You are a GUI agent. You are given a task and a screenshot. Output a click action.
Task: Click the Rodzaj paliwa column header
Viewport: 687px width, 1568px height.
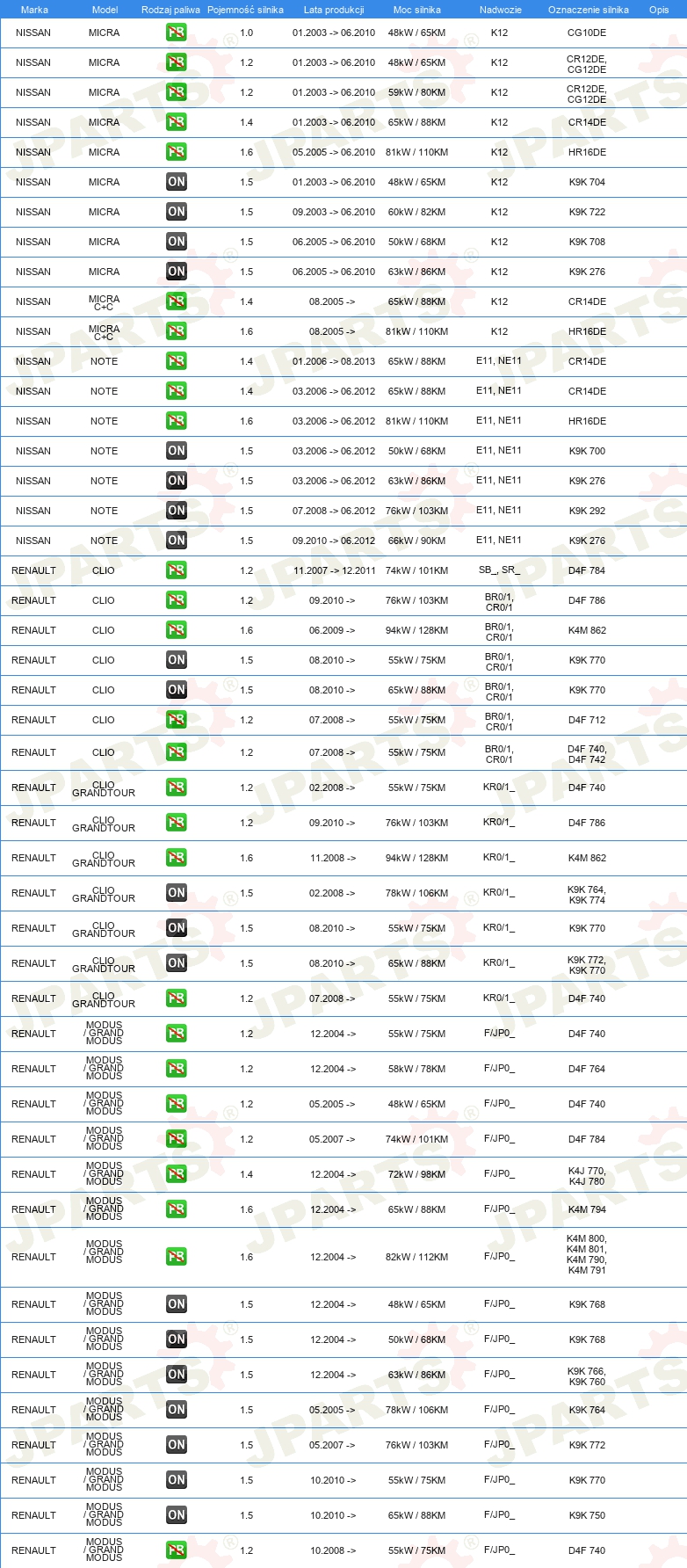pos(170,10)
